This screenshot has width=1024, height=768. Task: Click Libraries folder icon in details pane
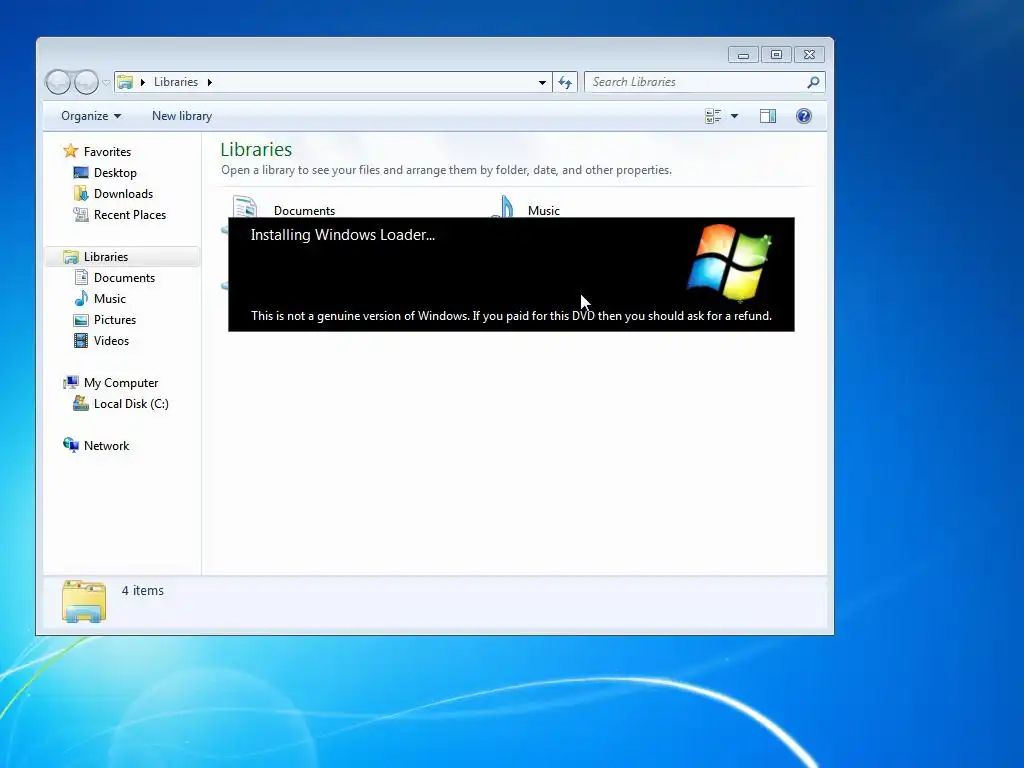click(x=84, y=601)
